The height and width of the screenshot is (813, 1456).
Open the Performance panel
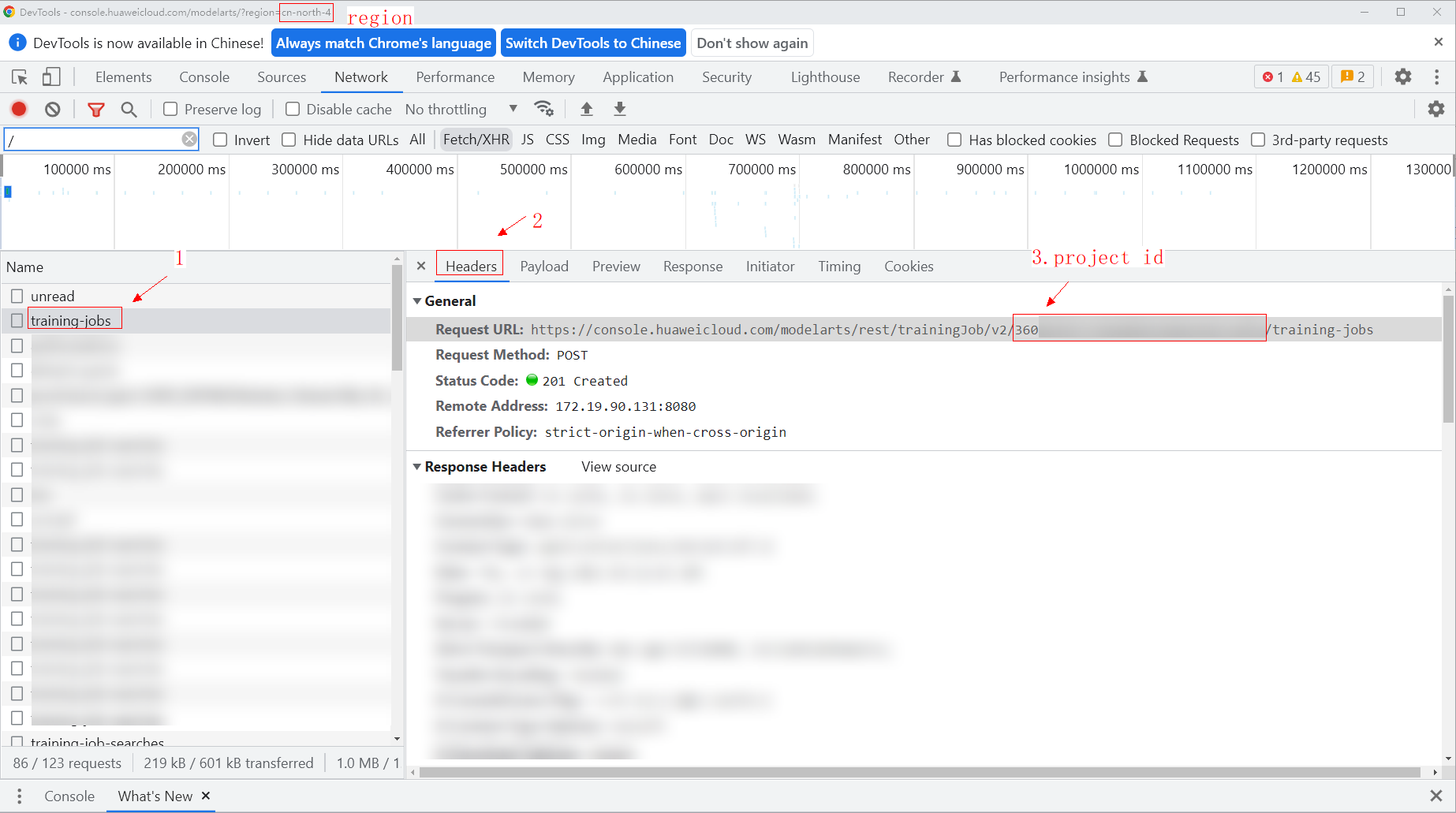(x=455, y=76)
